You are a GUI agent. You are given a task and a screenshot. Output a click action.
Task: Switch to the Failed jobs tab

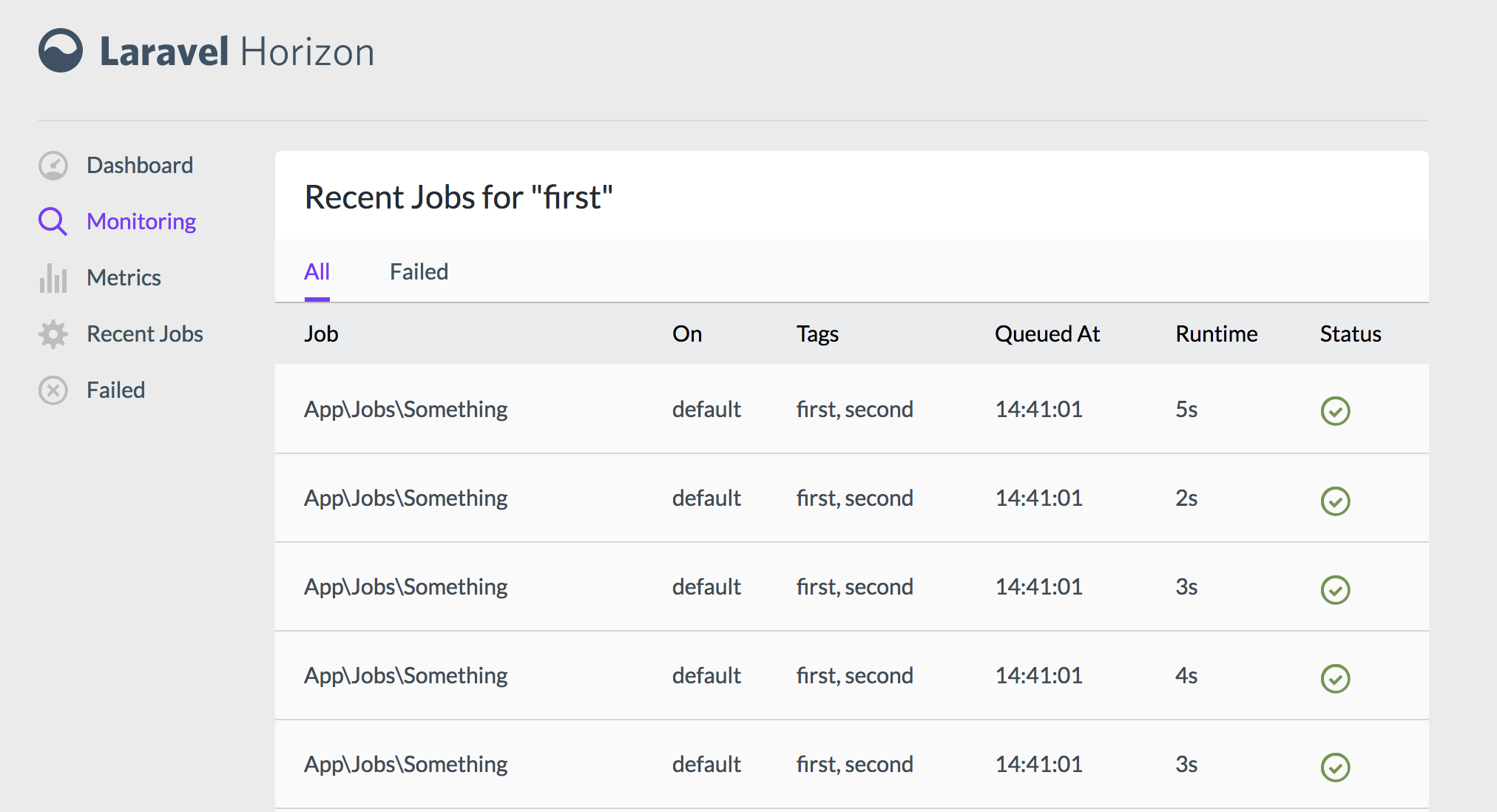click(x=419, y=272)
